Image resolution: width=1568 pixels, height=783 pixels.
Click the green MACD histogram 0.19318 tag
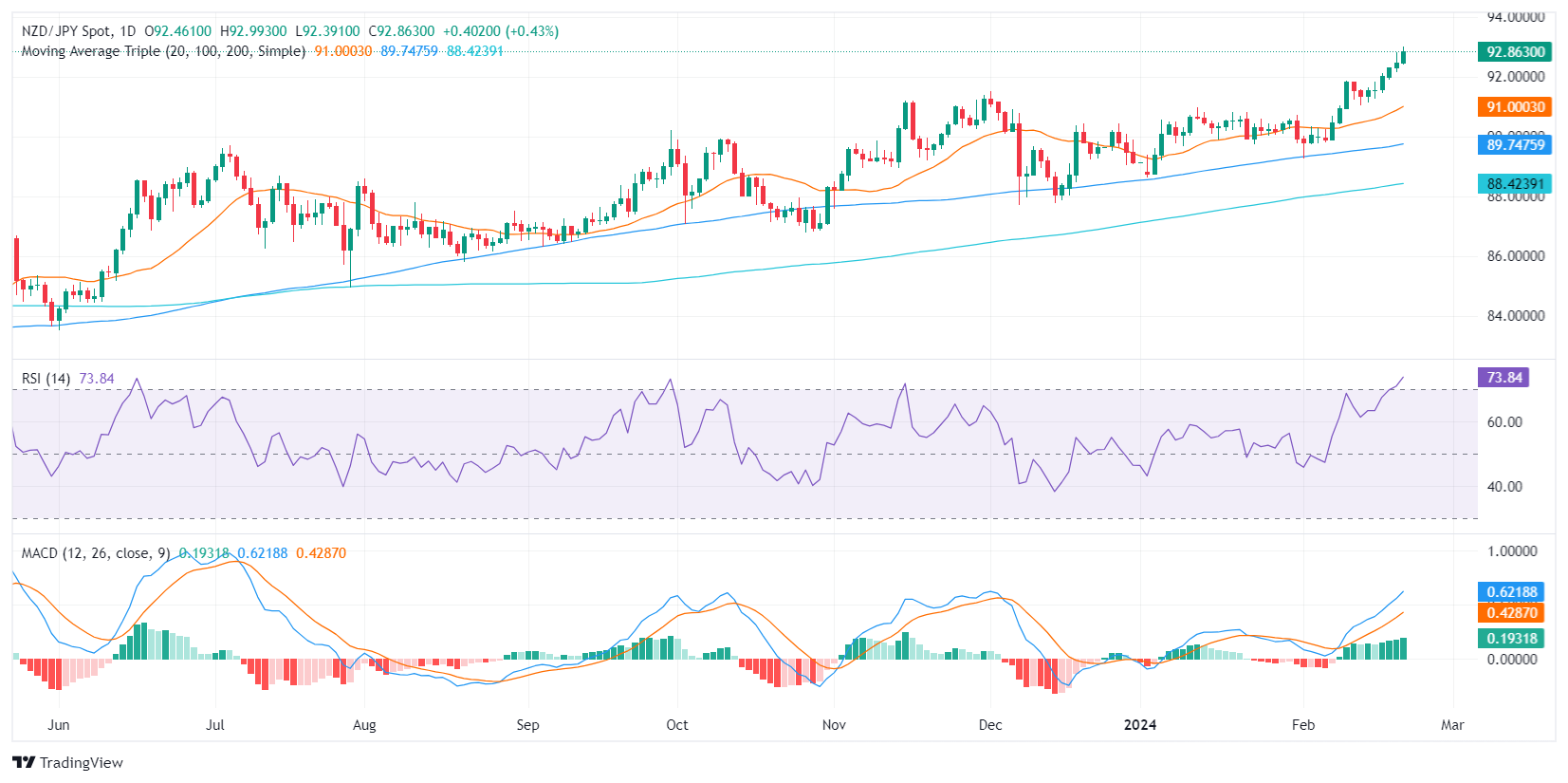pyautogui.click(x=1511, y=639)
